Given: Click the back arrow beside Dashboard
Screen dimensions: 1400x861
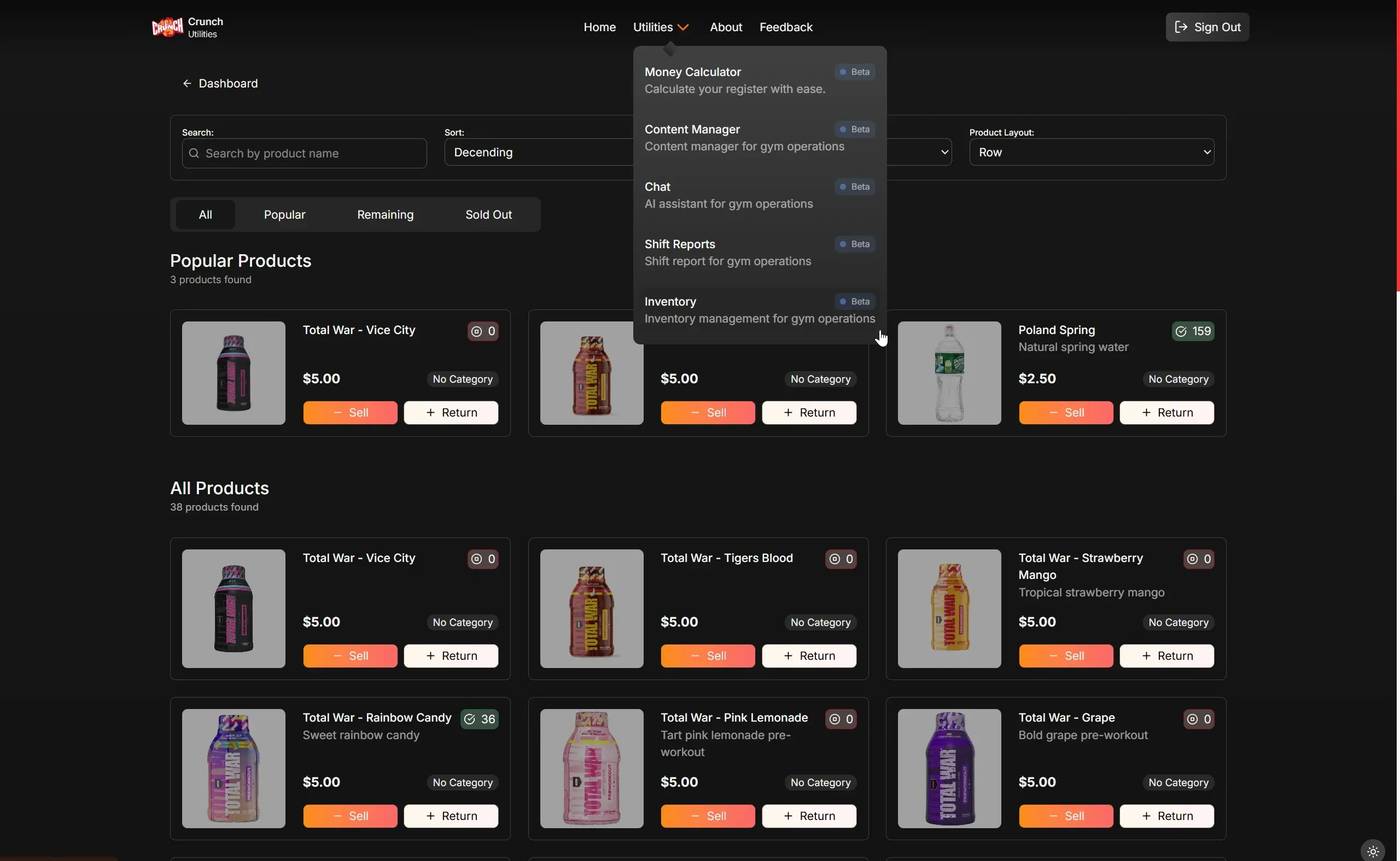Looking at the screenshot, I should tap(187, 83).
